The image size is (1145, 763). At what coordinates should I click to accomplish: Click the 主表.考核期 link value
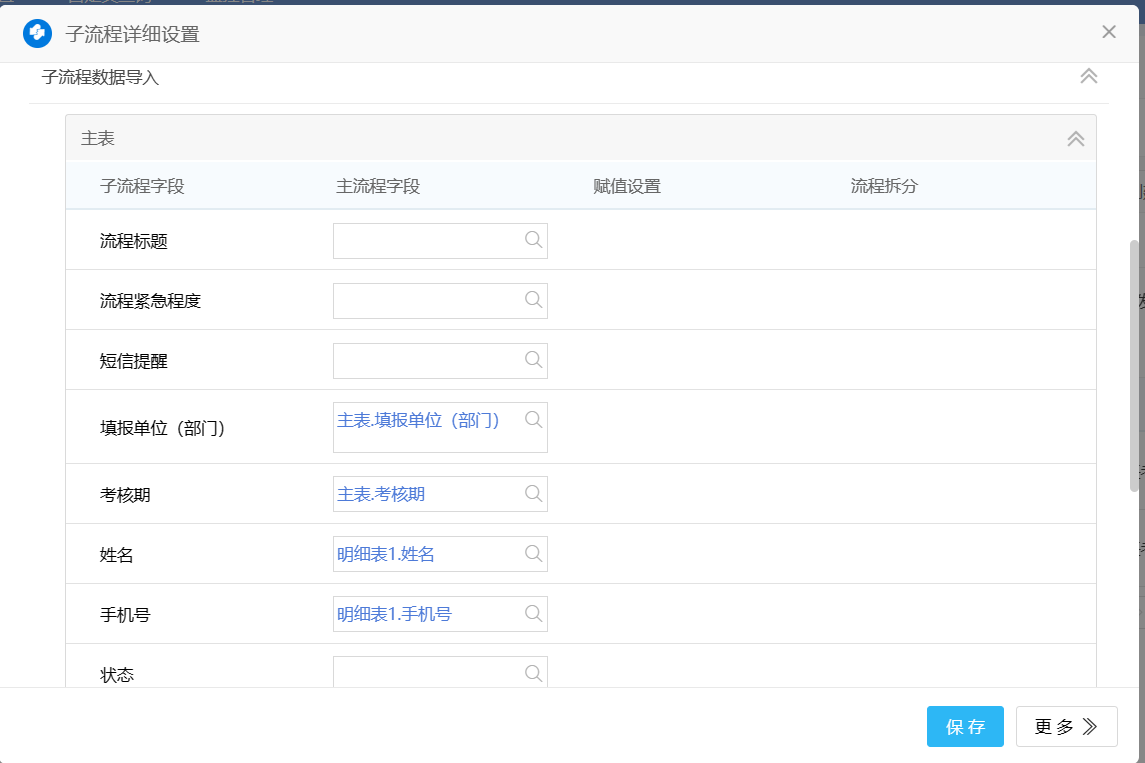[387, 494]
